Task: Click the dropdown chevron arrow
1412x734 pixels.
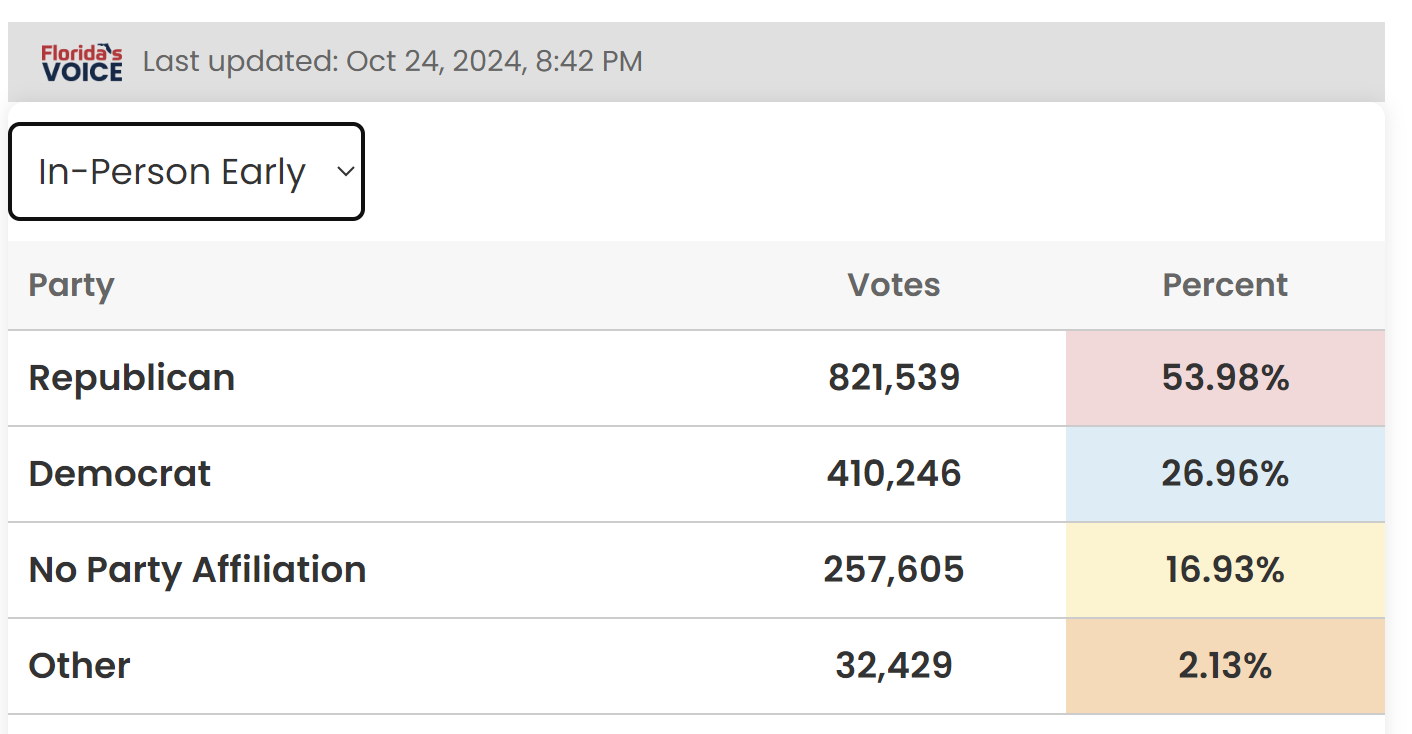Action: pos(345,172)
